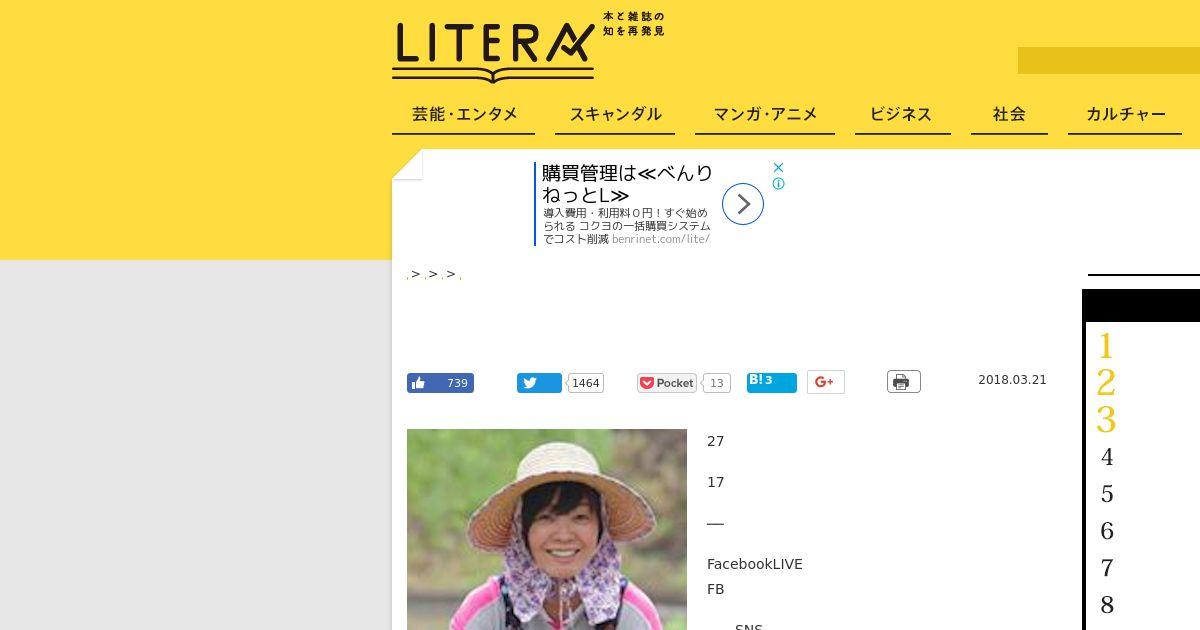The width and height of the screenshot is (1200, 630).
Task: Open ranking item number 1
Action: coord(1106,346)
